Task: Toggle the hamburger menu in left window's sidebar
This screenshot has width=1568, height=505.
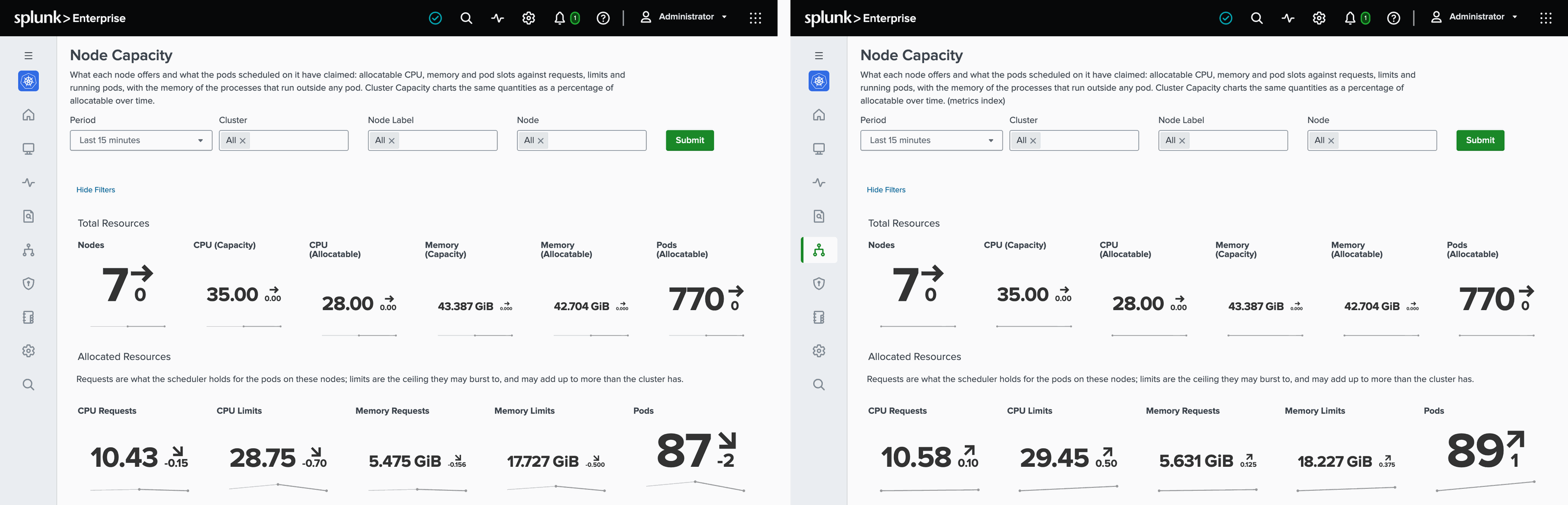Action: [x=28, y=55]
